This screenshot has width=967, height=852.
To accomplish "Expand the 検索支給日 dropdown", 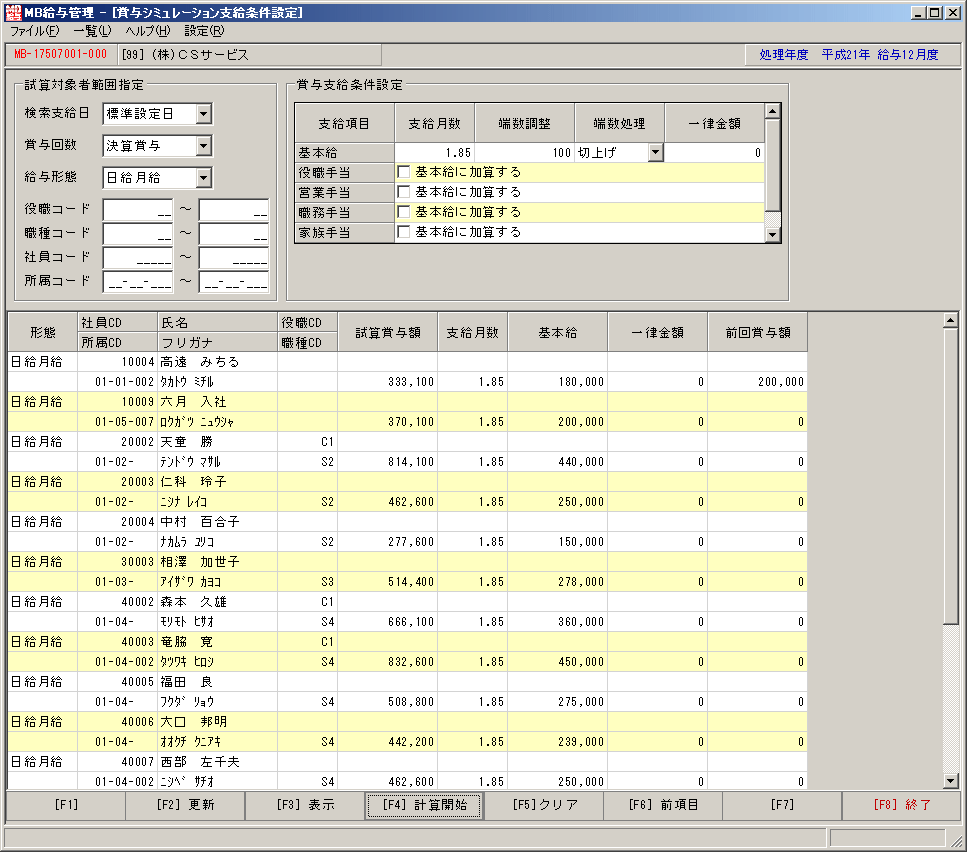I will pos(204,114).
